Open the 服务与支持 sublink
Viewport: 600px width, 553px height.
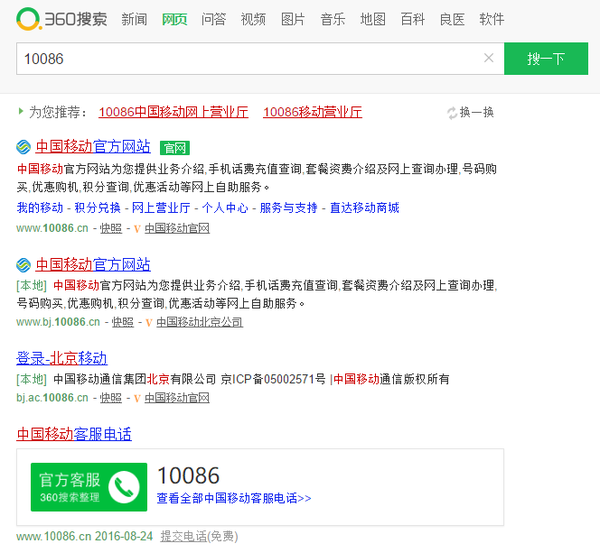click(x=289, y=208)
